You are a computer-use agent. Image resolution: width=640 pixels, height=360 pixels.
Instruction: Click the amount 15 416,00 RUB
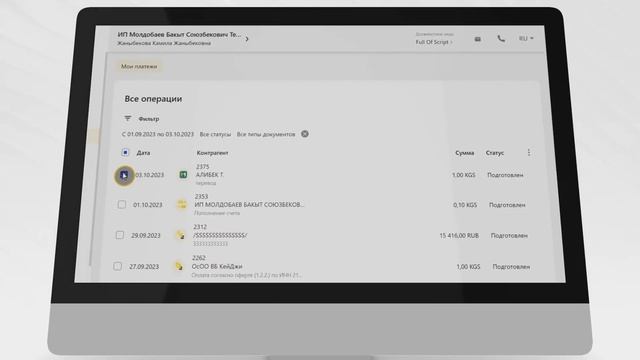(459, 236)
